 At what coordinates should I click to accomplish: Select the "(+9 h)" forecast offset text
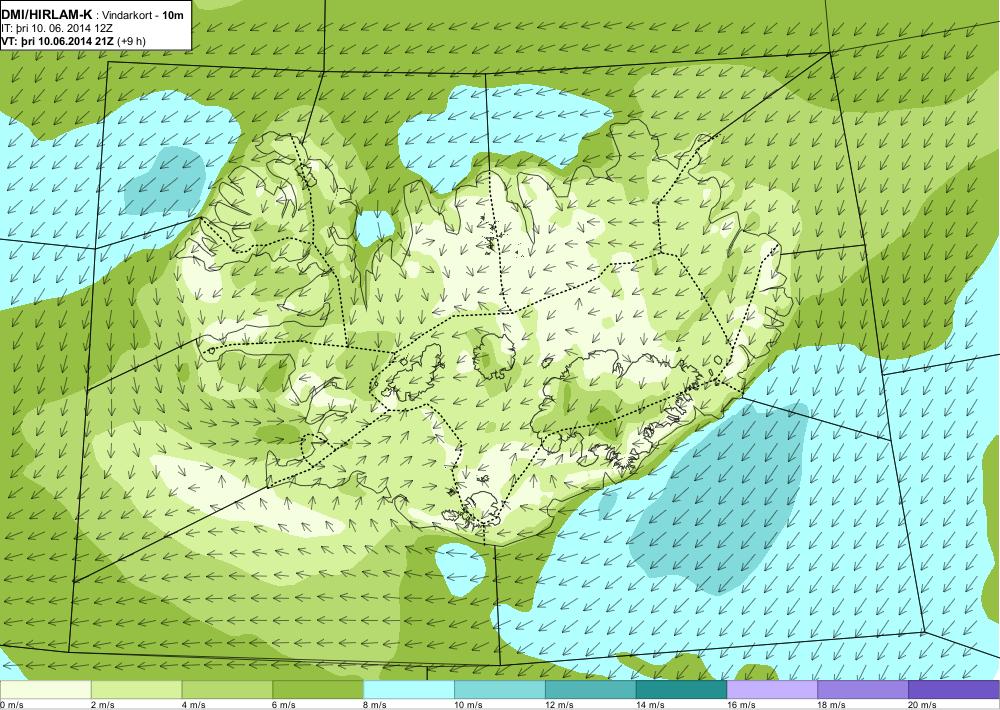(x=133, y=41)
